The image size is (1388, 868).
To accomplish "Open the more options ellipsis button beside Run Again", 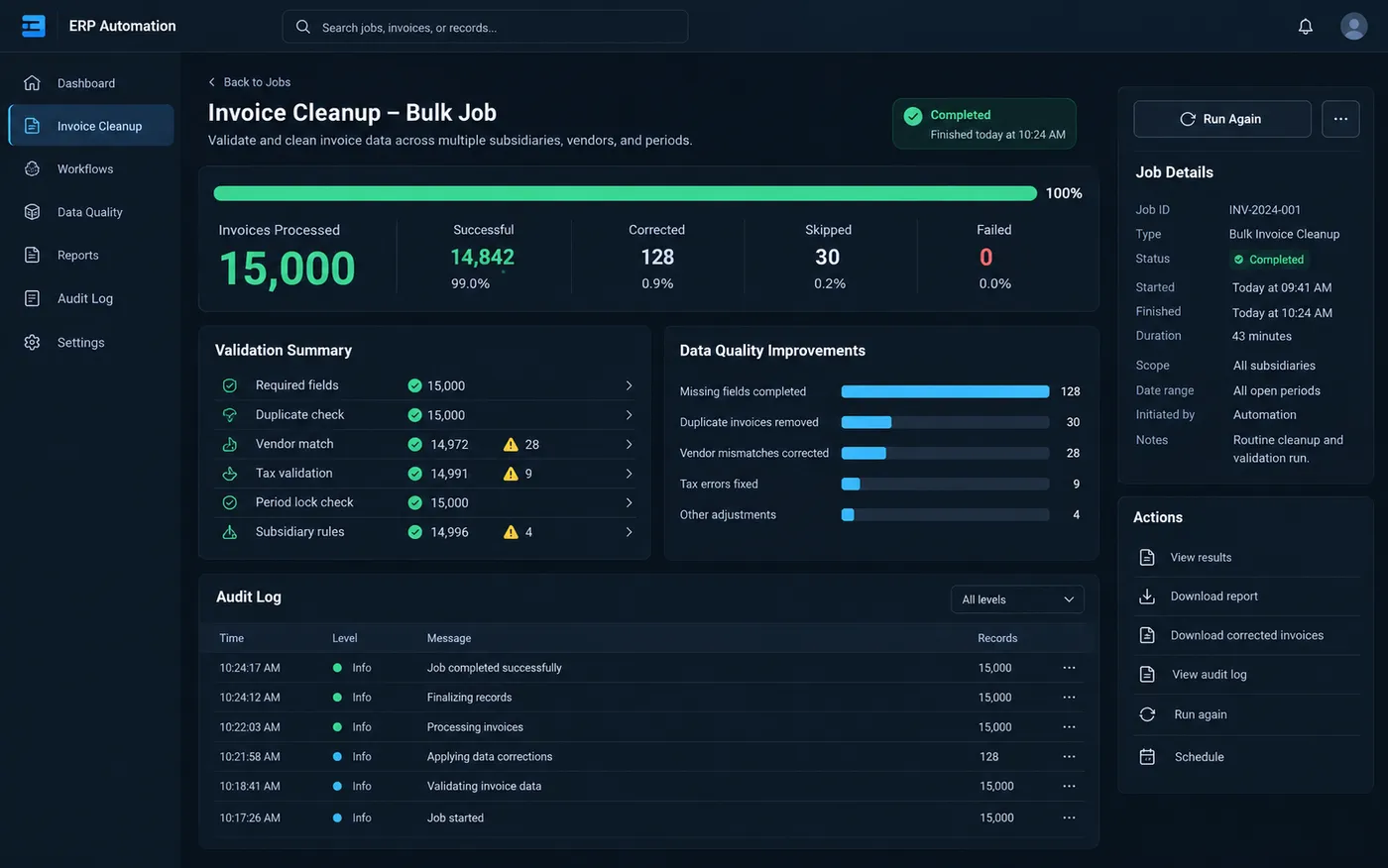I will (1340, 119).
